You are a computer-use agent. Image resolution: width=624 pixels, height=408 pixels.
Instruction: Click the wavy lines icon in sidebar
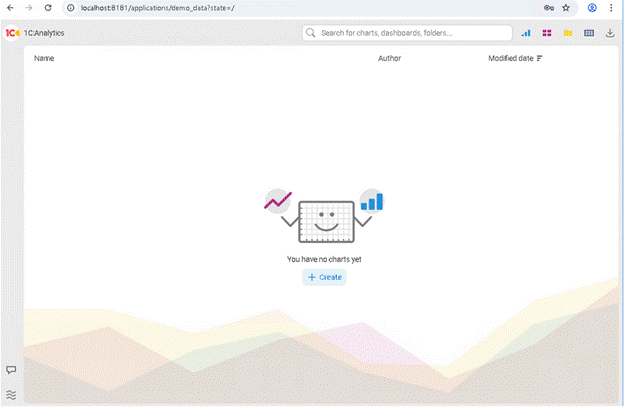(11, 395)
